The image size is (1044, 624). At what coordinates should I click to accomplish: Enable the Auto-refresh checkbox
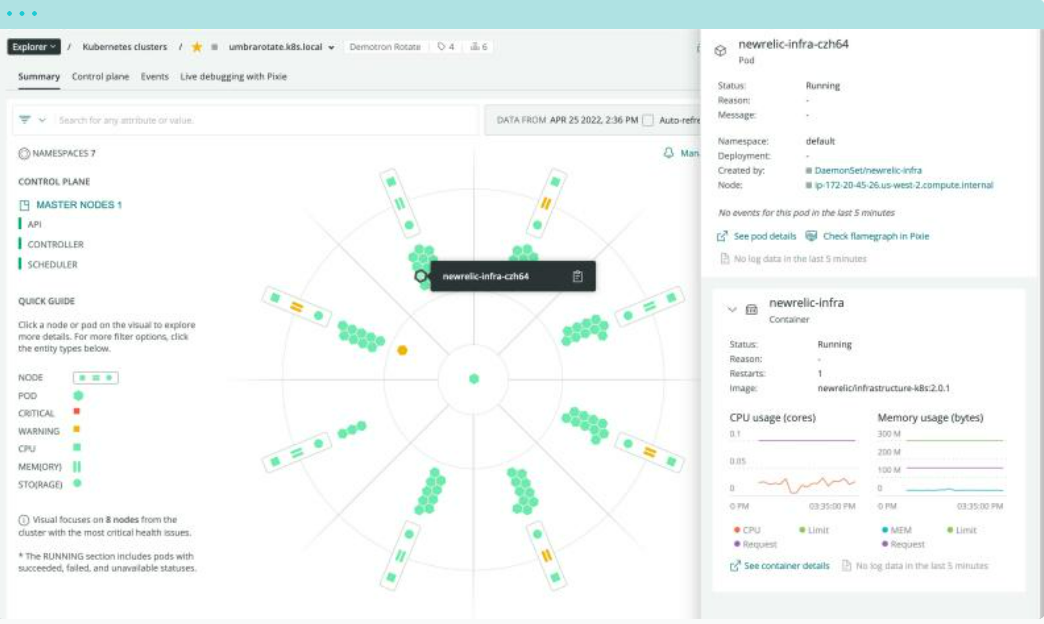pyautogui.click(x=648, y=121)
